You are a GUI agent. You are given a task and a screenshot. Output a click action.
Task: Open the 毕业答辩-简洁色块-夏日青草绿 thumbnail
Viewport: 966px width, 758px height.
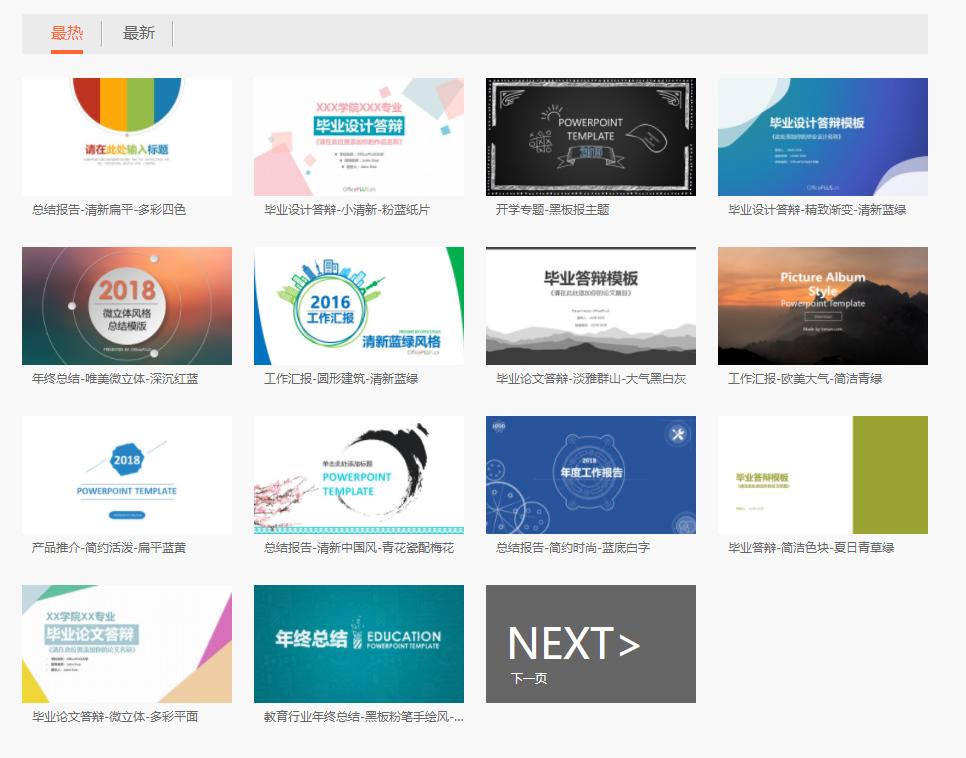pos(822,475)
